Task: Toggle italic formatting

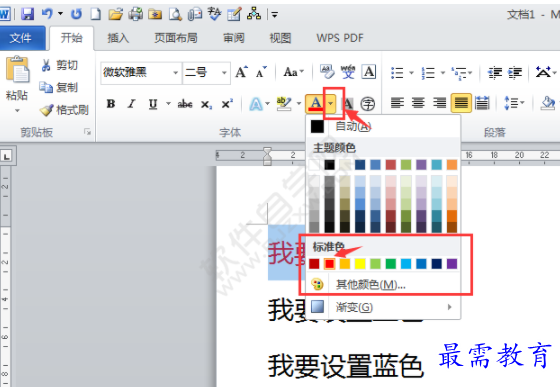Action: [131, 104]
